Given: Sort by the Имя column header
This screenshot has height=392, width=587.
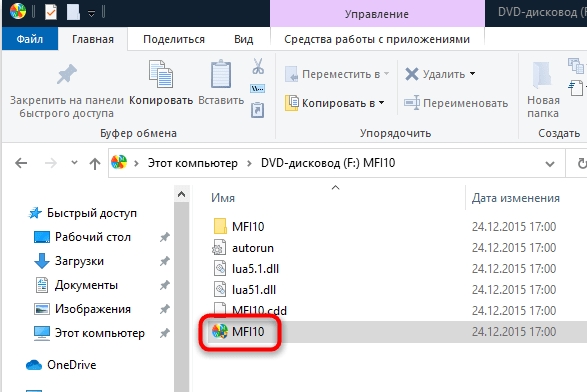Looking at the screenshot, I should tap(223, 198).
